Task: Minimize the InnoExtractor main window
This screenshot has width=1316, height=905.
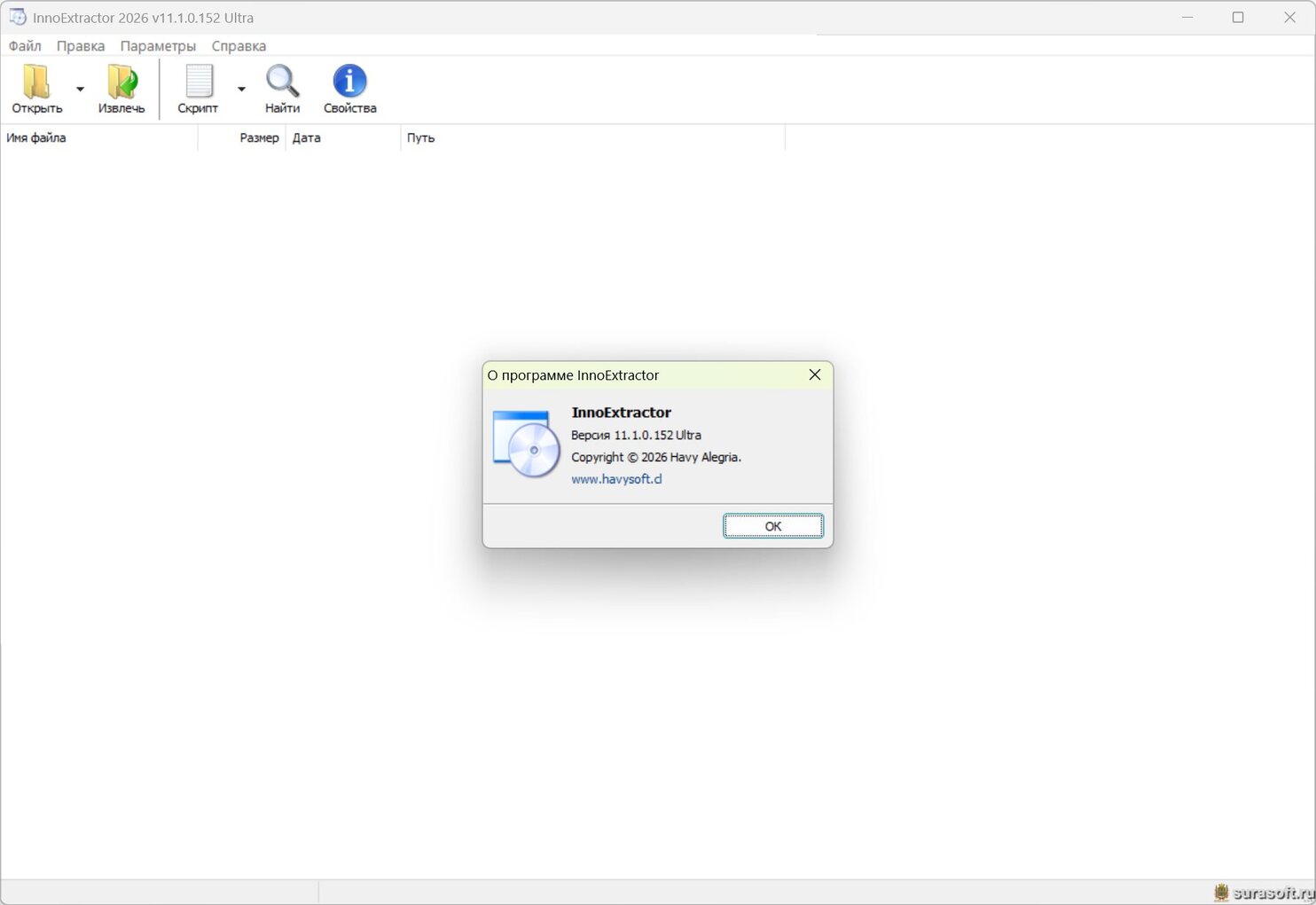Action: pos(1187,17)
